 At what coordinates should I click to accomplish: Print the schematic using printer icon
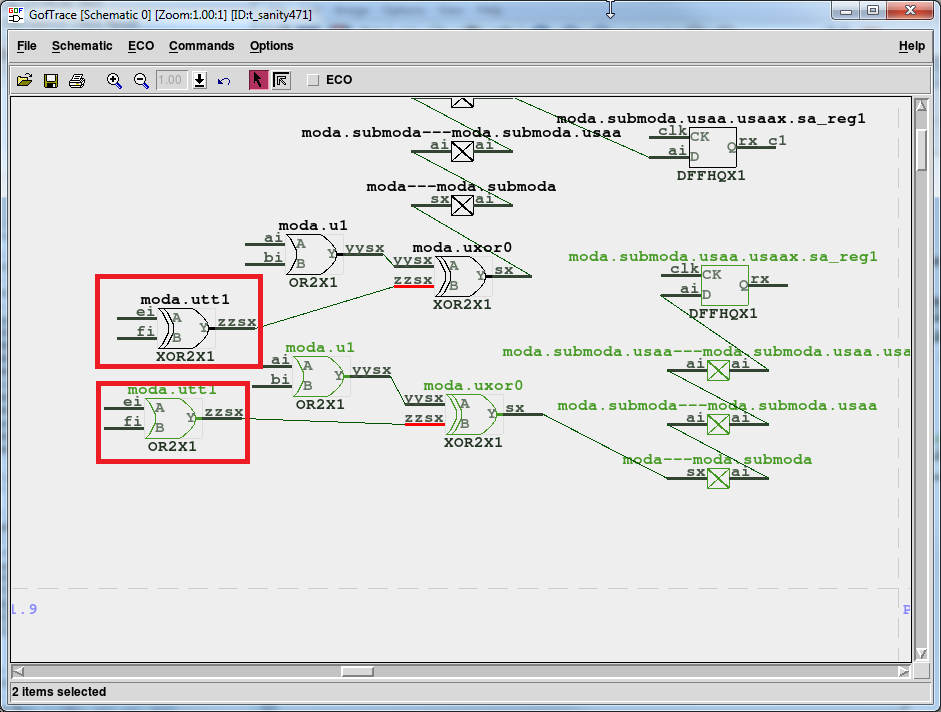77,80
